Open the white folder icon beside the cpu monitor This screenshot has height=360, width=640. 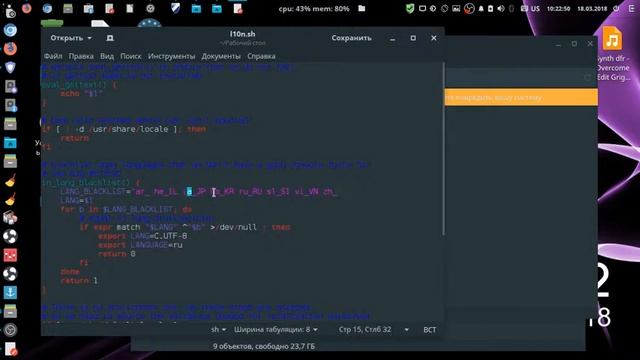pyautogui.click(x=362, y=9)
